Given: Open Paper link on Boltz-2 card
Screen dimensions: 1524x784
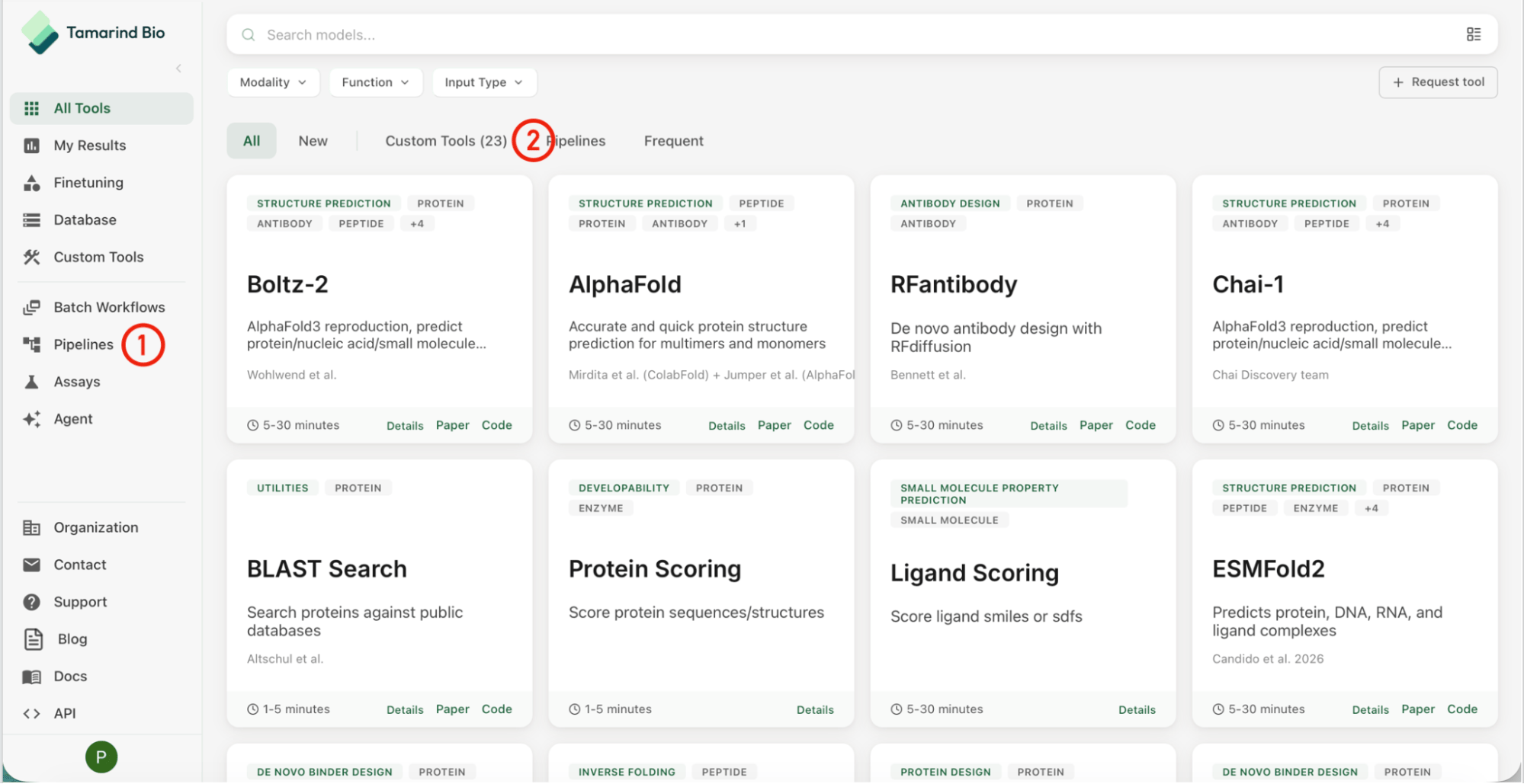Looking at the screenshot, I should coord(453,426).
